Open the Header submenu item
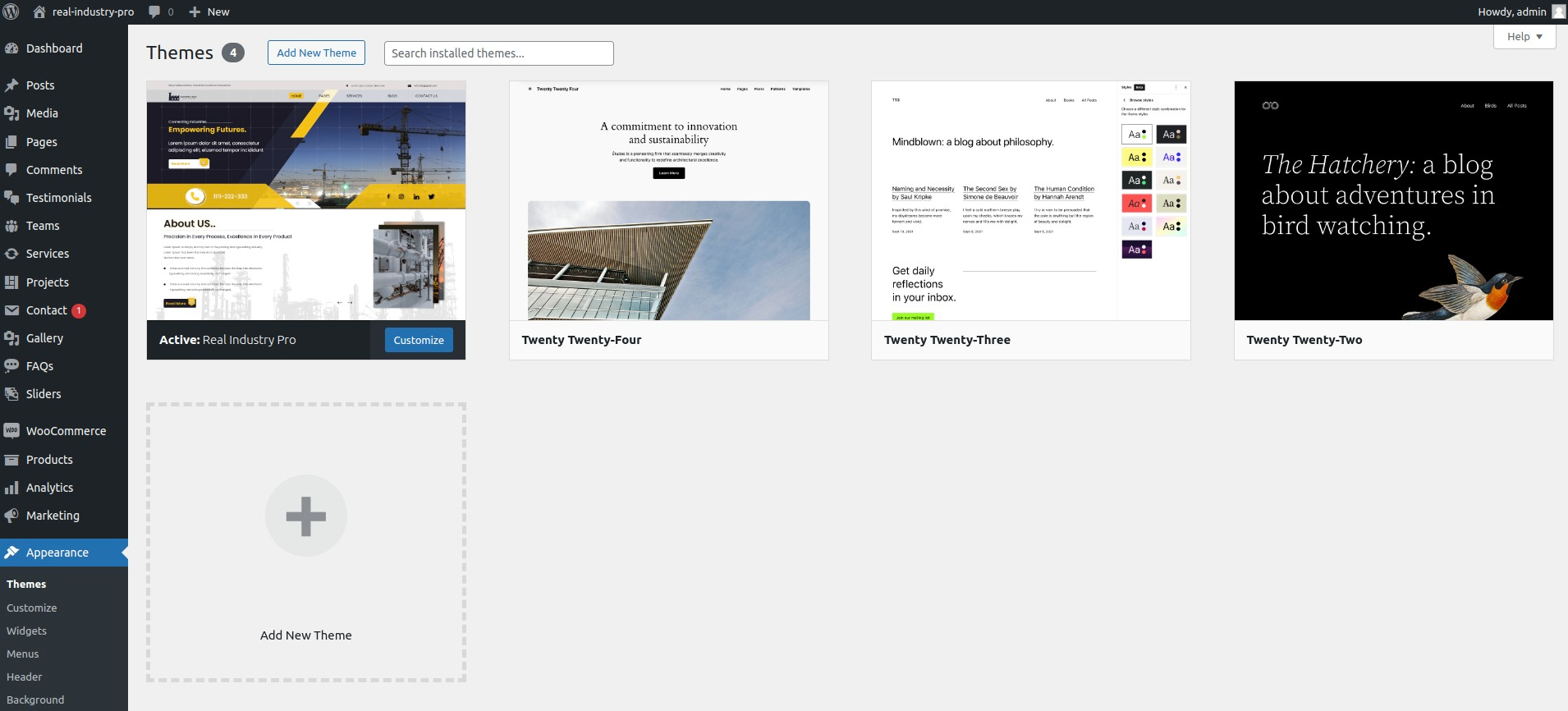This screenshot has height=711, width=1568. coord(25,677)
